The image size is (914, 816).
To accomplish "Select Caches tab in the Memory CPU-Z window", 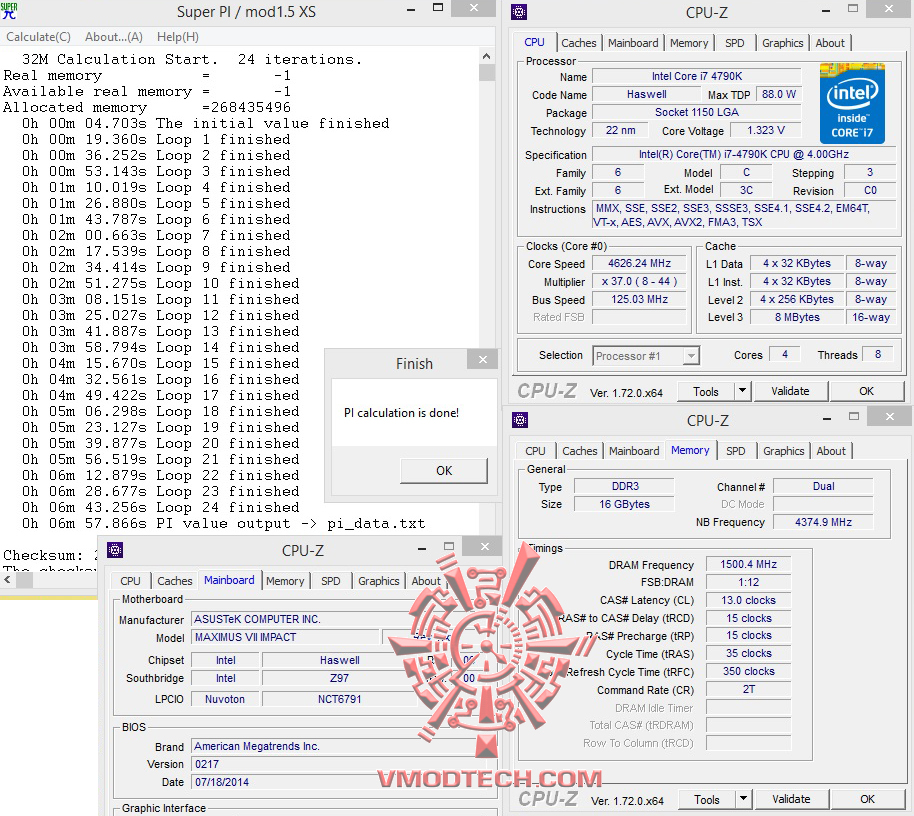I will point(579,451).
